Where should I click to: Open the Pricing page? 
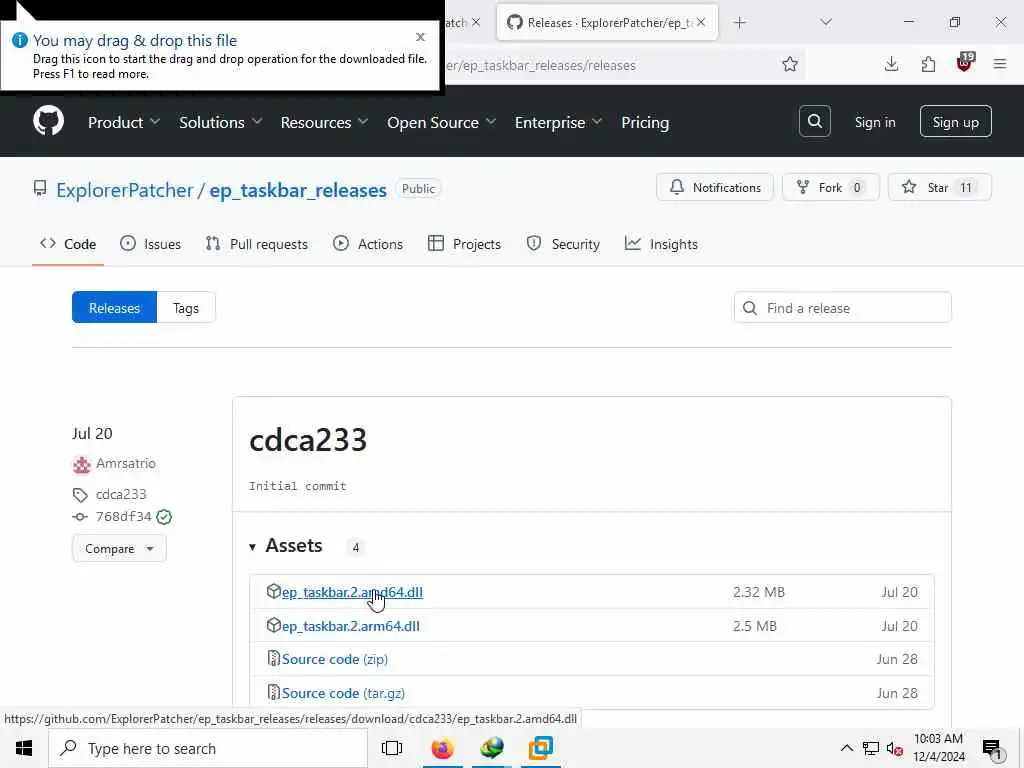point(645,122)
